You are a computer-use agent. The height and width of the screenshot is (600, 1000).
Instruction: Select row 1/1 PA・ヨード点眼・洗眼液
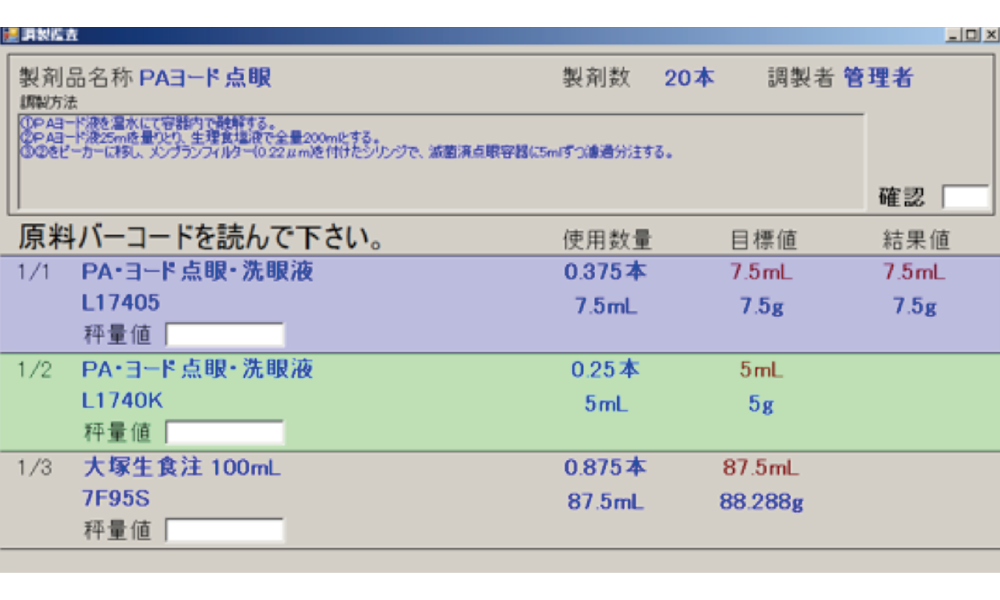500,304
